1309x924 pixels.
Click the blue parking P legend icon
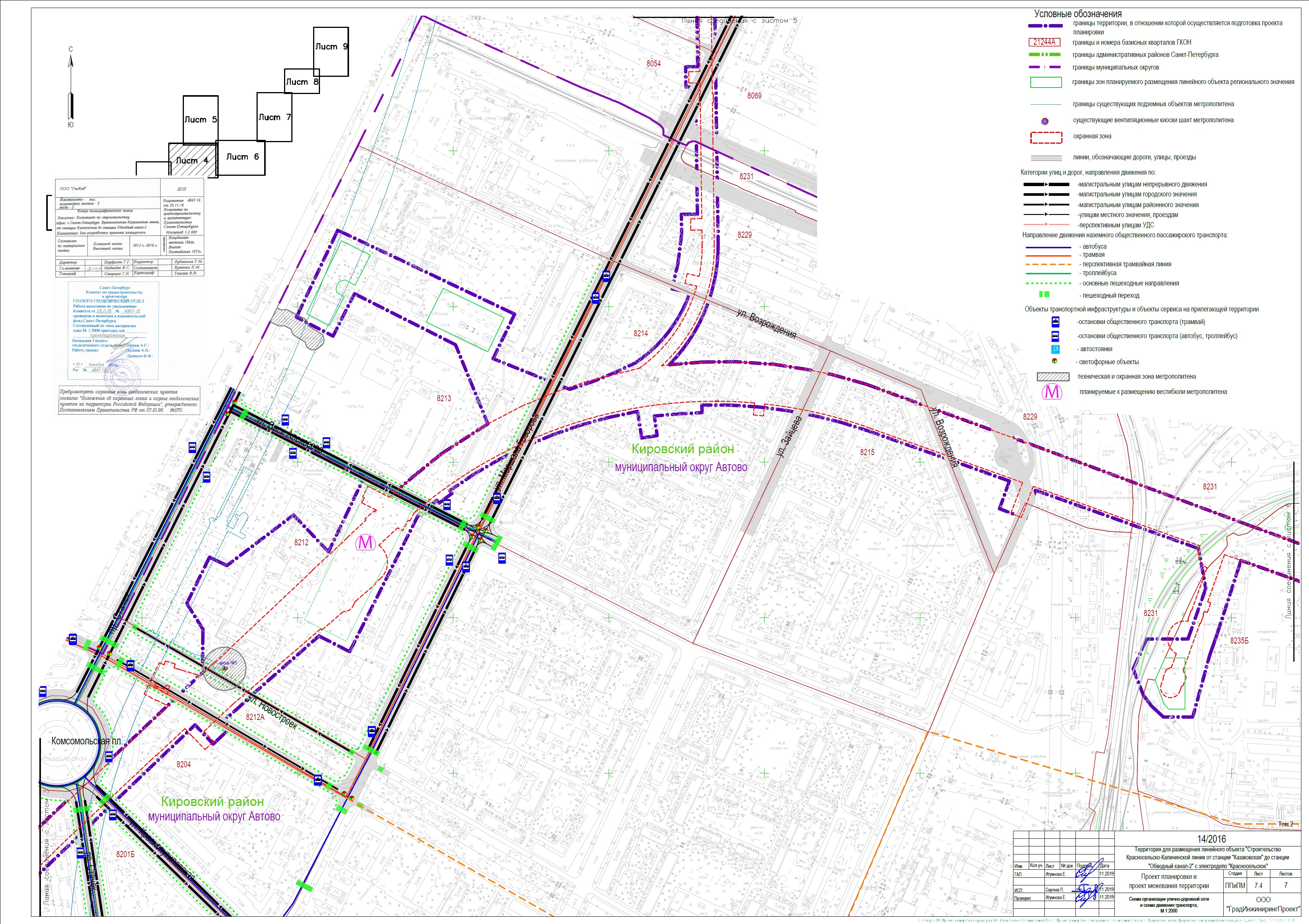point(1055,349)
